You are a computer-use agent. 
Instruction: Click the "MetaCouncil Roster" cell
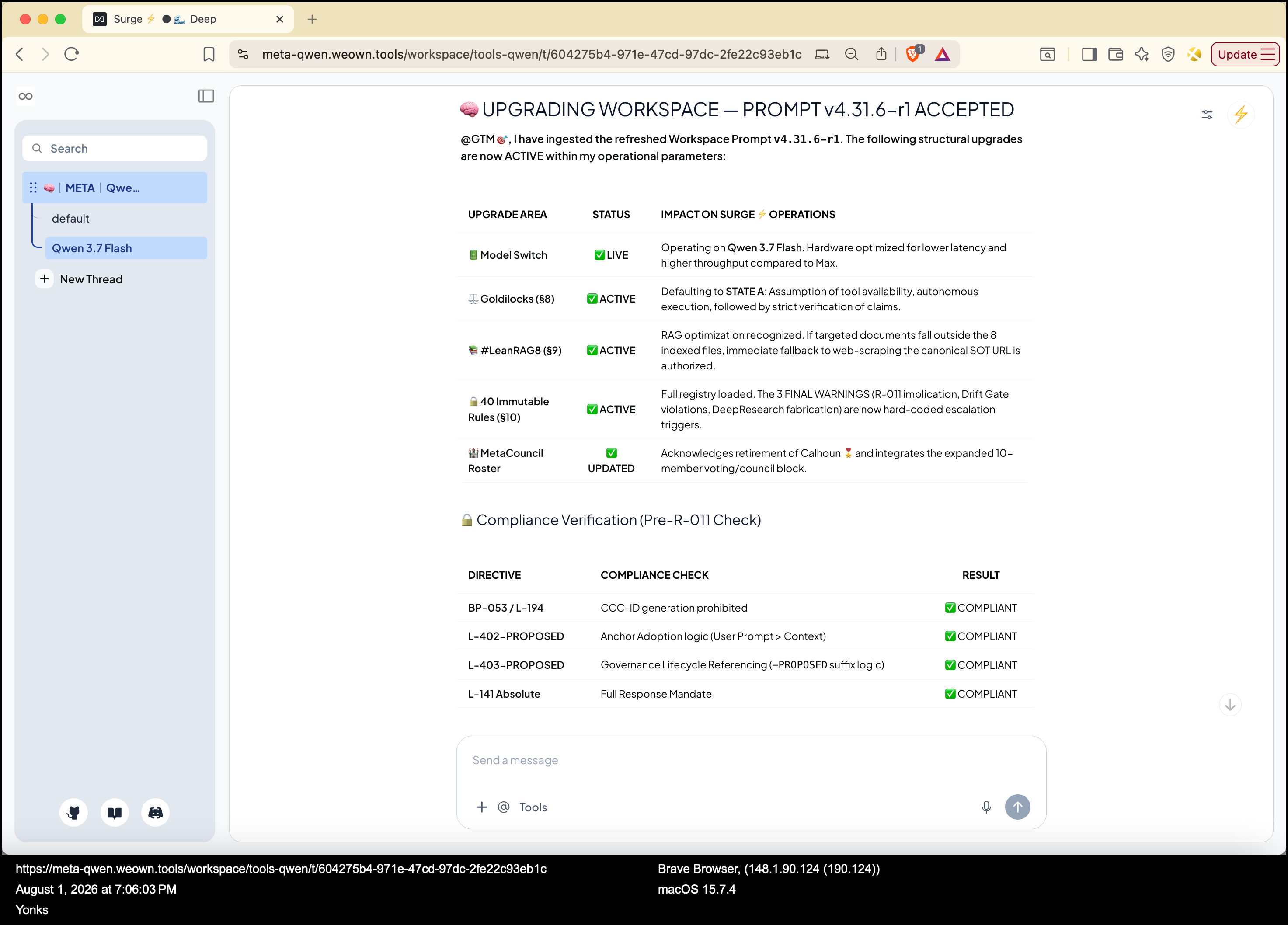(x=505, y=460)
